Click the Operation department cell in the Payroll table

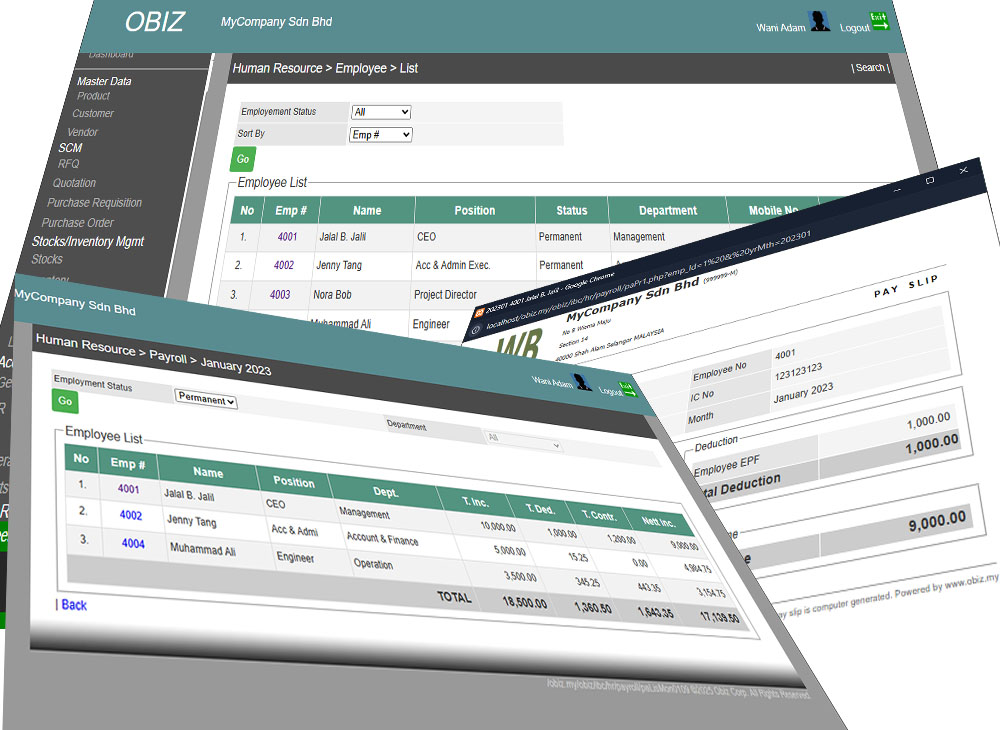click(373, 564)
